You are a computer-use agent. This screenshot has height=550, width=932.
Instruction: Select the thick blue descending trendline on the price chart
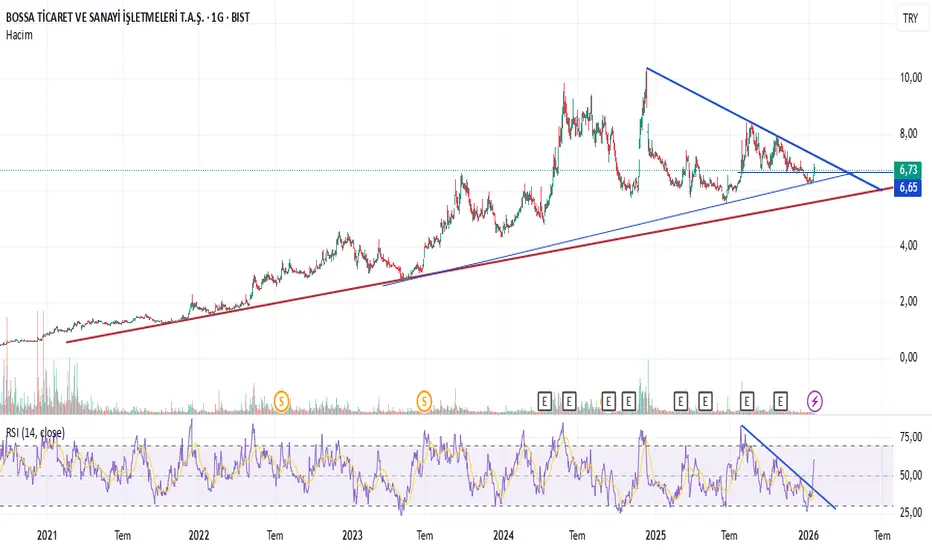pyautogui.click(x=764, y=130)
